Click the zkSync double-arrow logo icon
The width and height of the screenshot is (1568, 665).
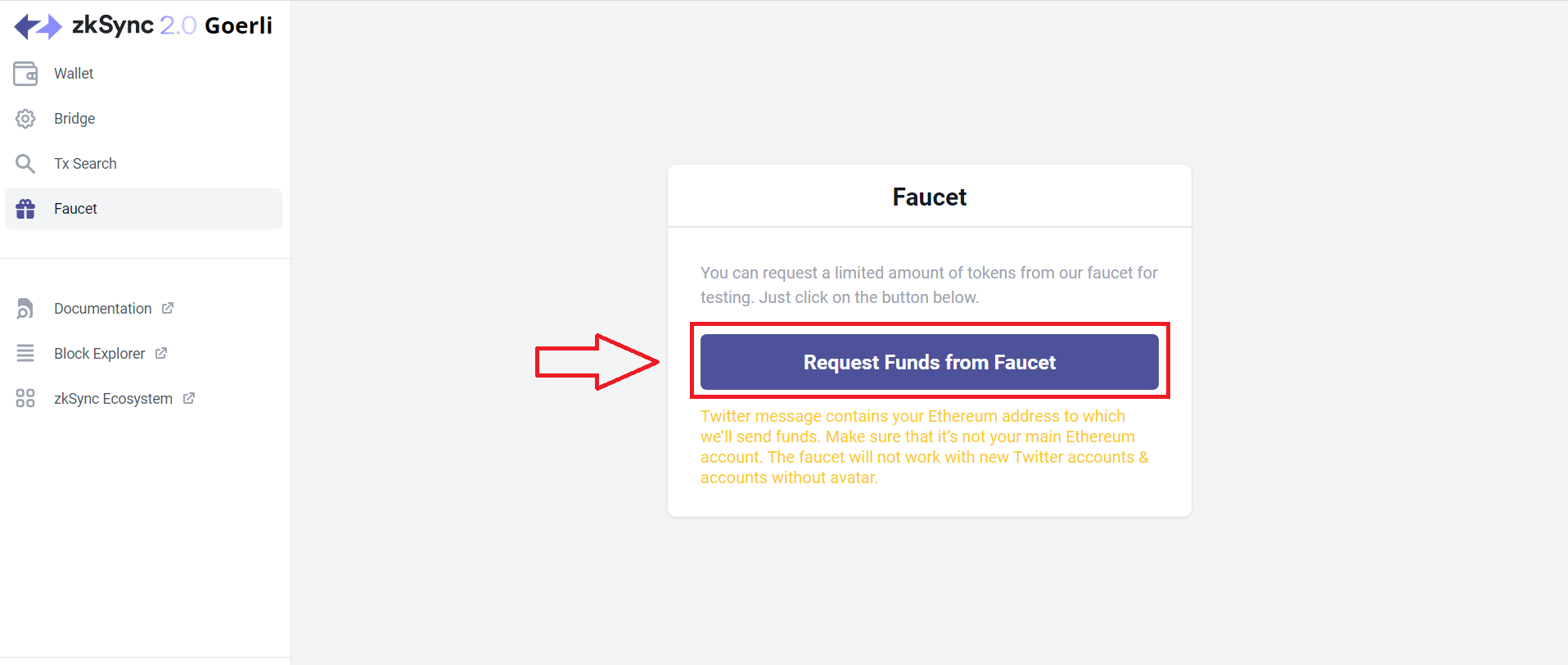(38, 26)
